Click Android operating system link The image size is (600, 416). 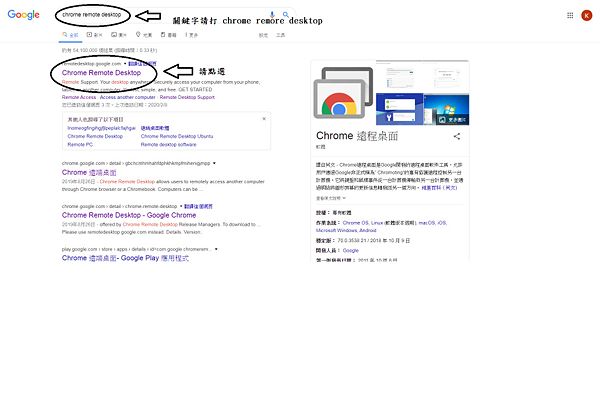(368, 230)
